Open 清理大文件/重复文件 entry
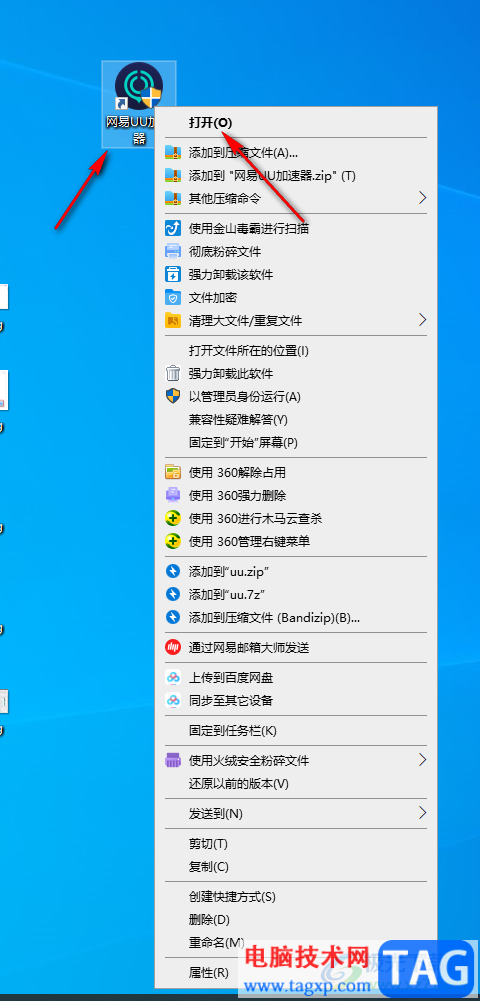 tap(296, 320)
